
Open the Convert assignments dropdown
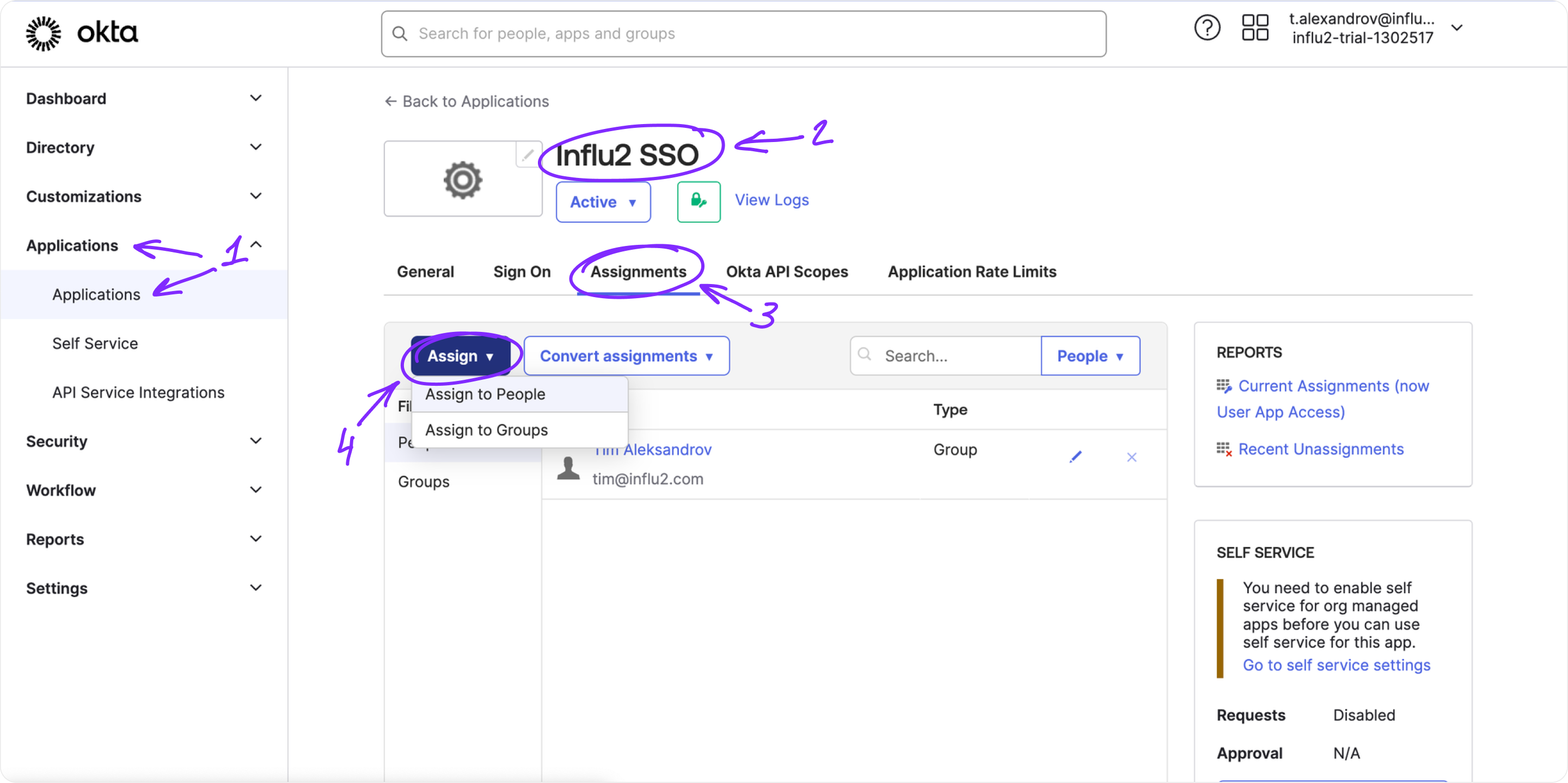click(626, 356)
